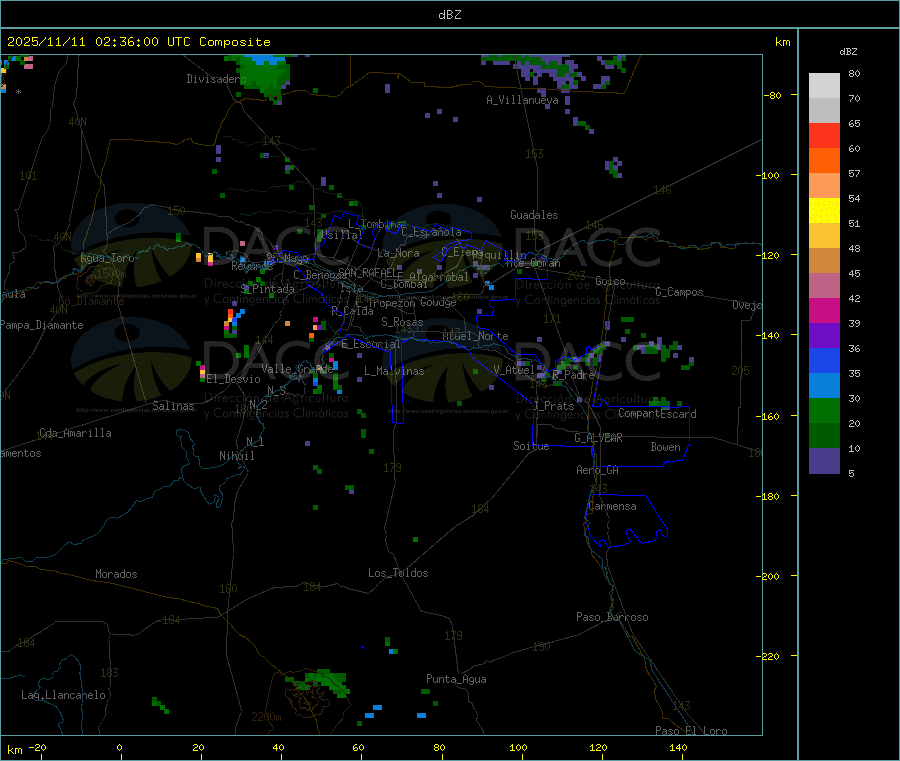
Task: Click the Los_Toldos label
Action: point(398,573)
